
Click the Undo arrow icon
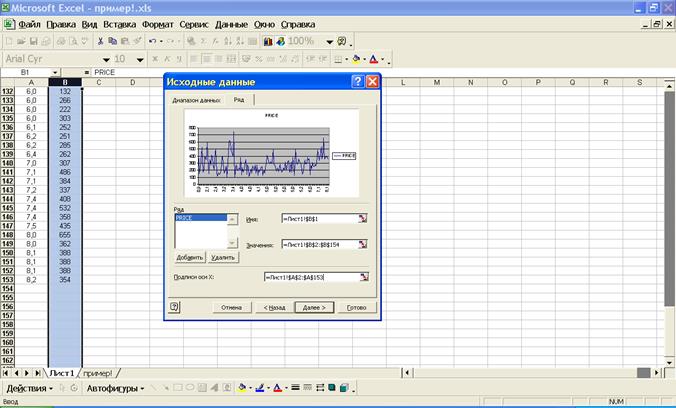[x=152, y=41]
